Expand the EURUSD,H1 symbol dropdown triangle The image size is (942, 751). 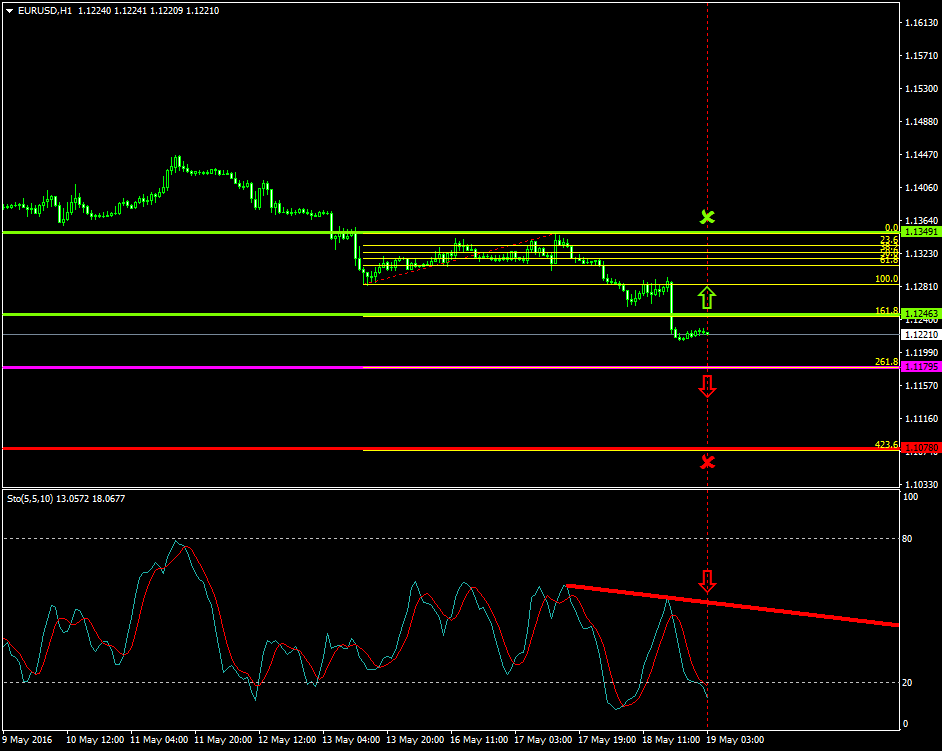tap(10, 10)
